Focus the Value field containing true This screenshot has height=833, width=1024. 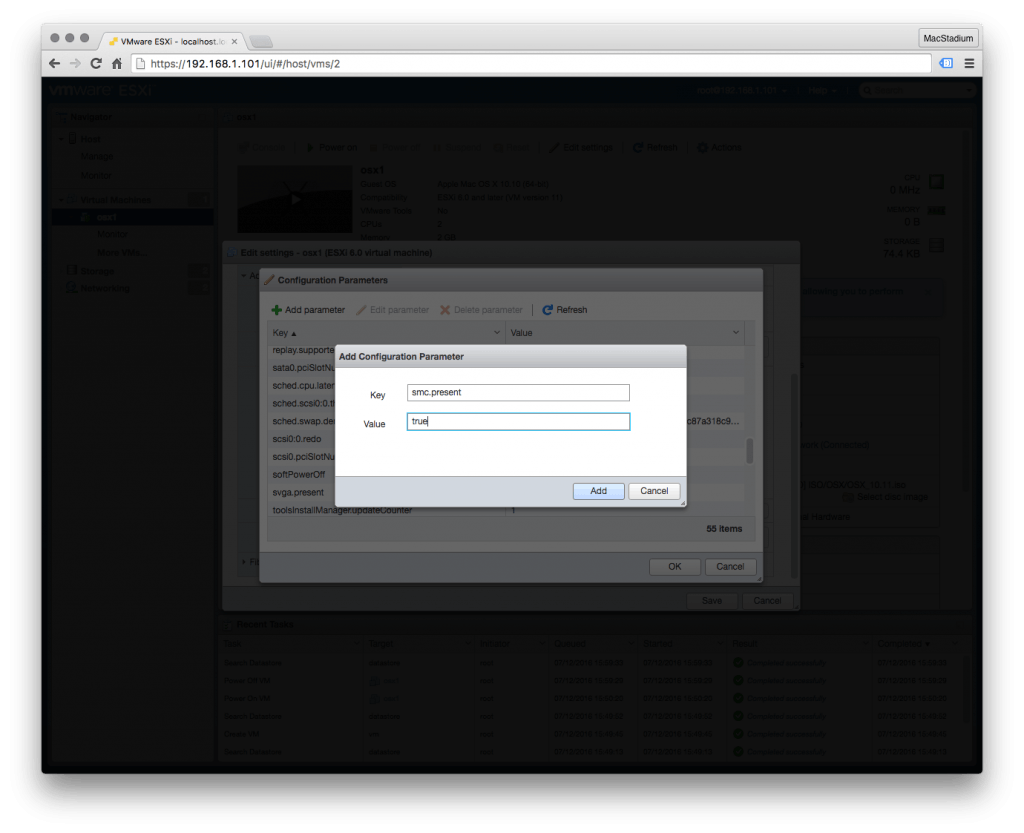pos(518,422)
